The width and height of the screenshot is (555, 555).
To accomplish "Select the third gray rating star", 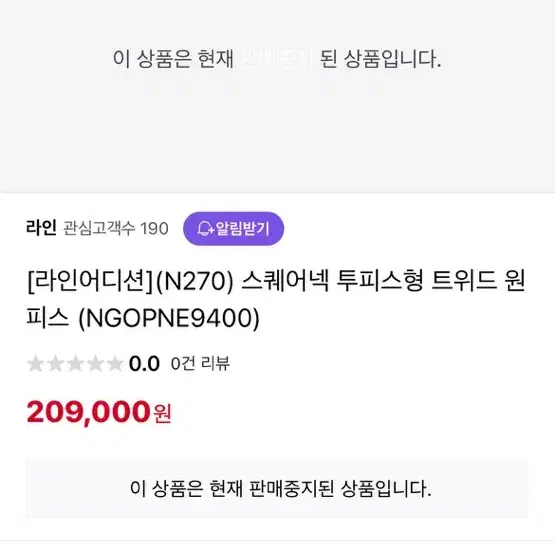I will 75,364.
